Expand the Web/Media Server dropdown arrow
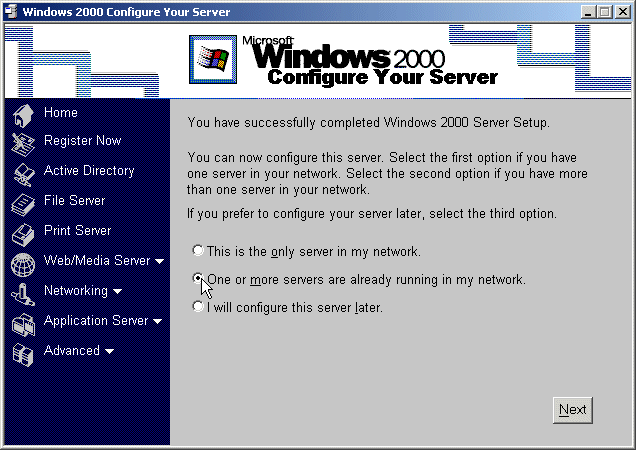 tap(159, 262)
